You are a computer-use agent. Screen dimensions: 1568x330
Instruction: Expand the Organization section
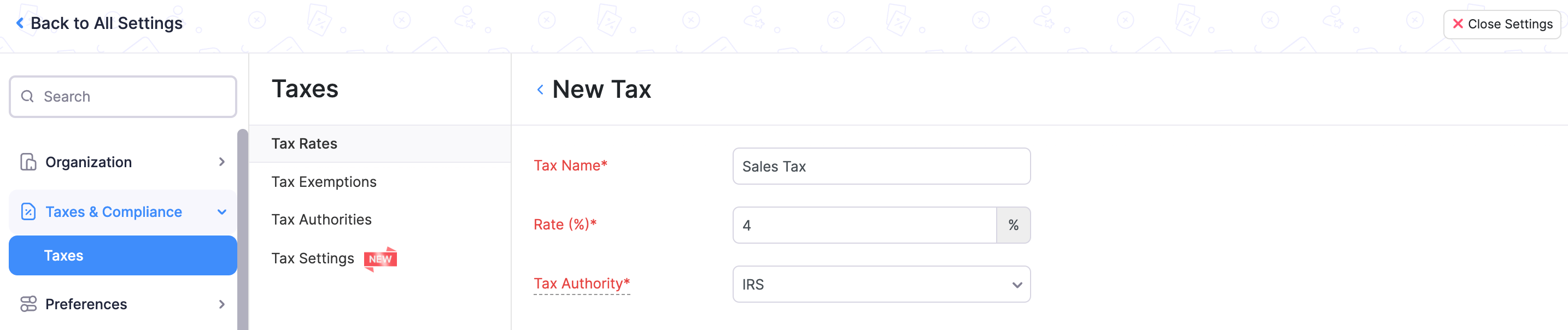tap(221, 162)
